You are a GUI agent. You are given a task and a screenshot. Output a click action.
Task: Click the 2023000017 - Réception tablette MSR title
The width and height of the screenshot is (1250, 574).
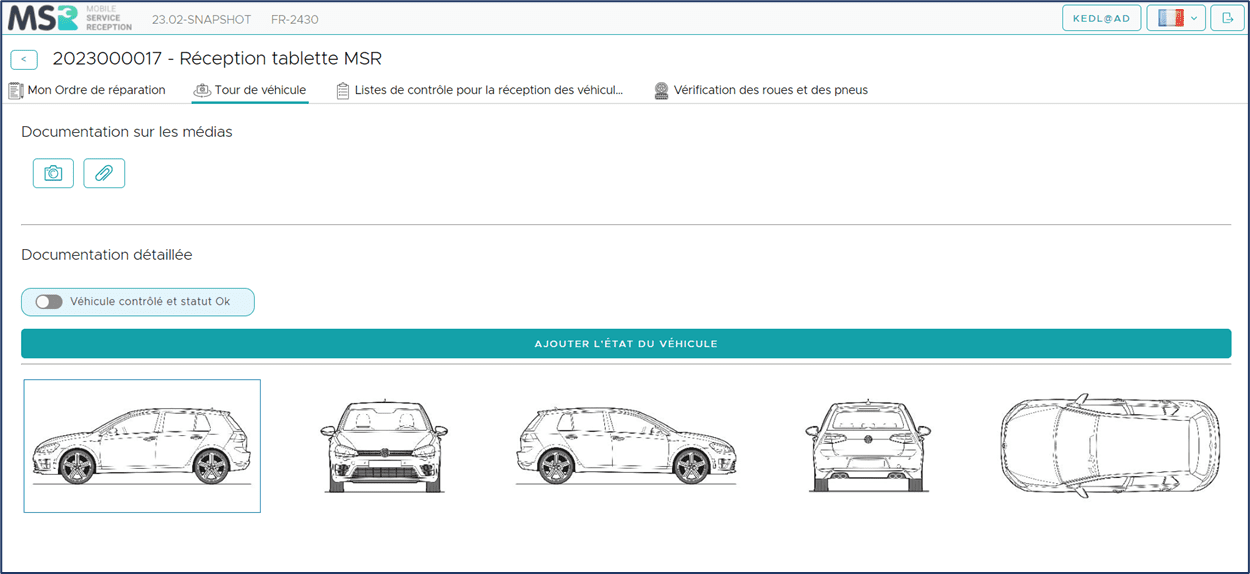(217, 59)
